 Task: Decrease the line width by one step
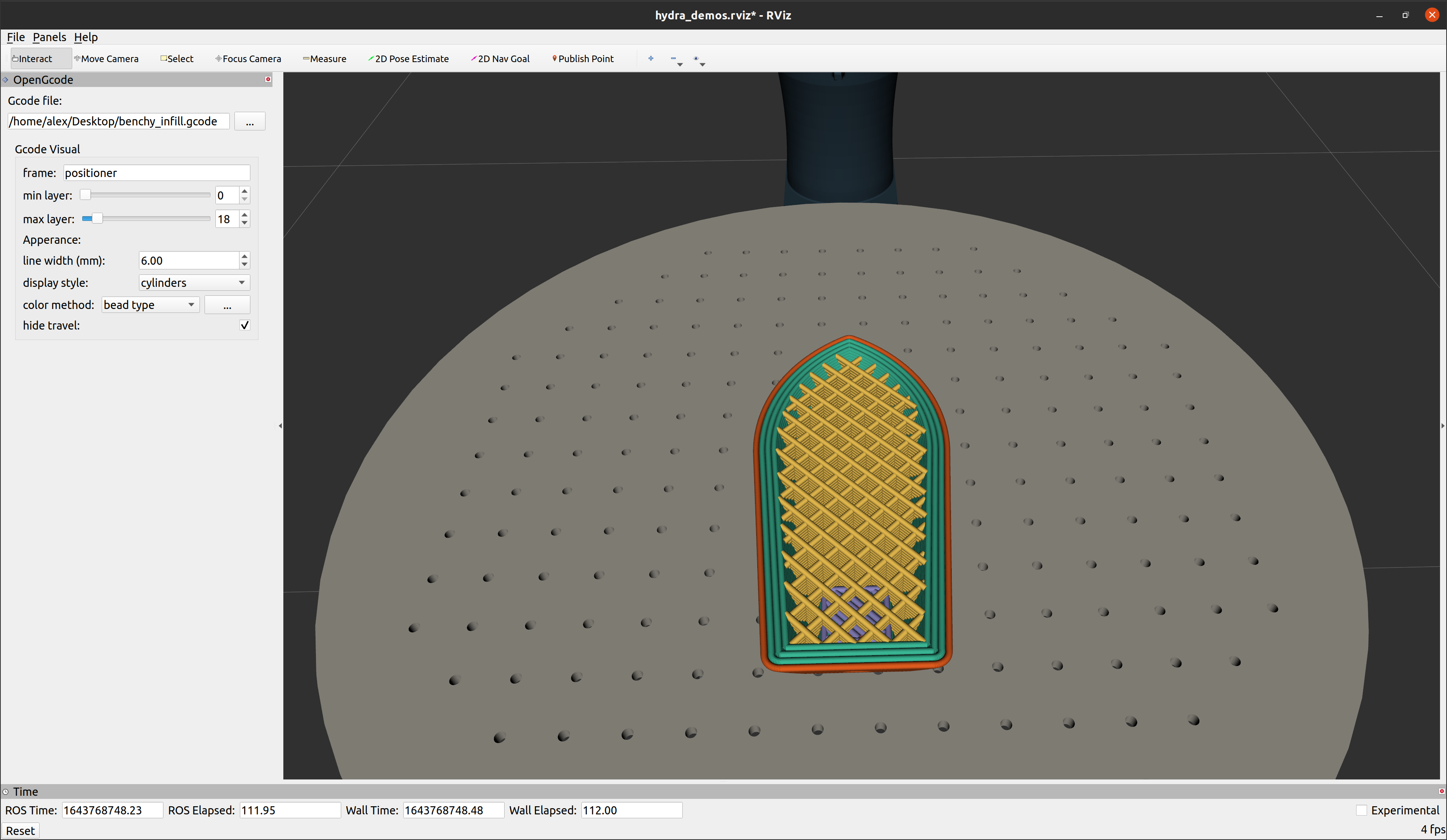pyautogui.click(x=245, y=265)
